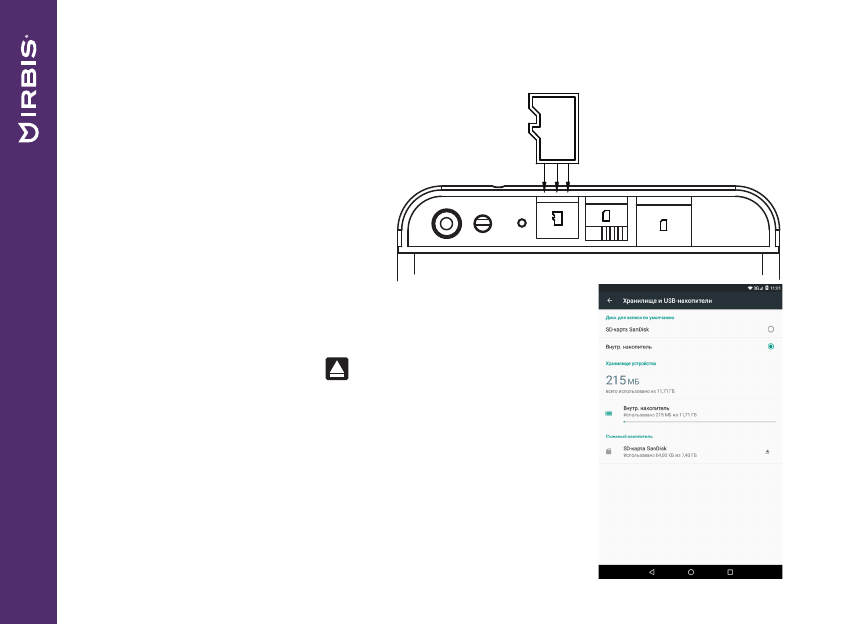Screen dimensions: 850x624
Task: Select SD-карта SanDisk radio button
Action: pyautogui.click(x=770, y=328)
